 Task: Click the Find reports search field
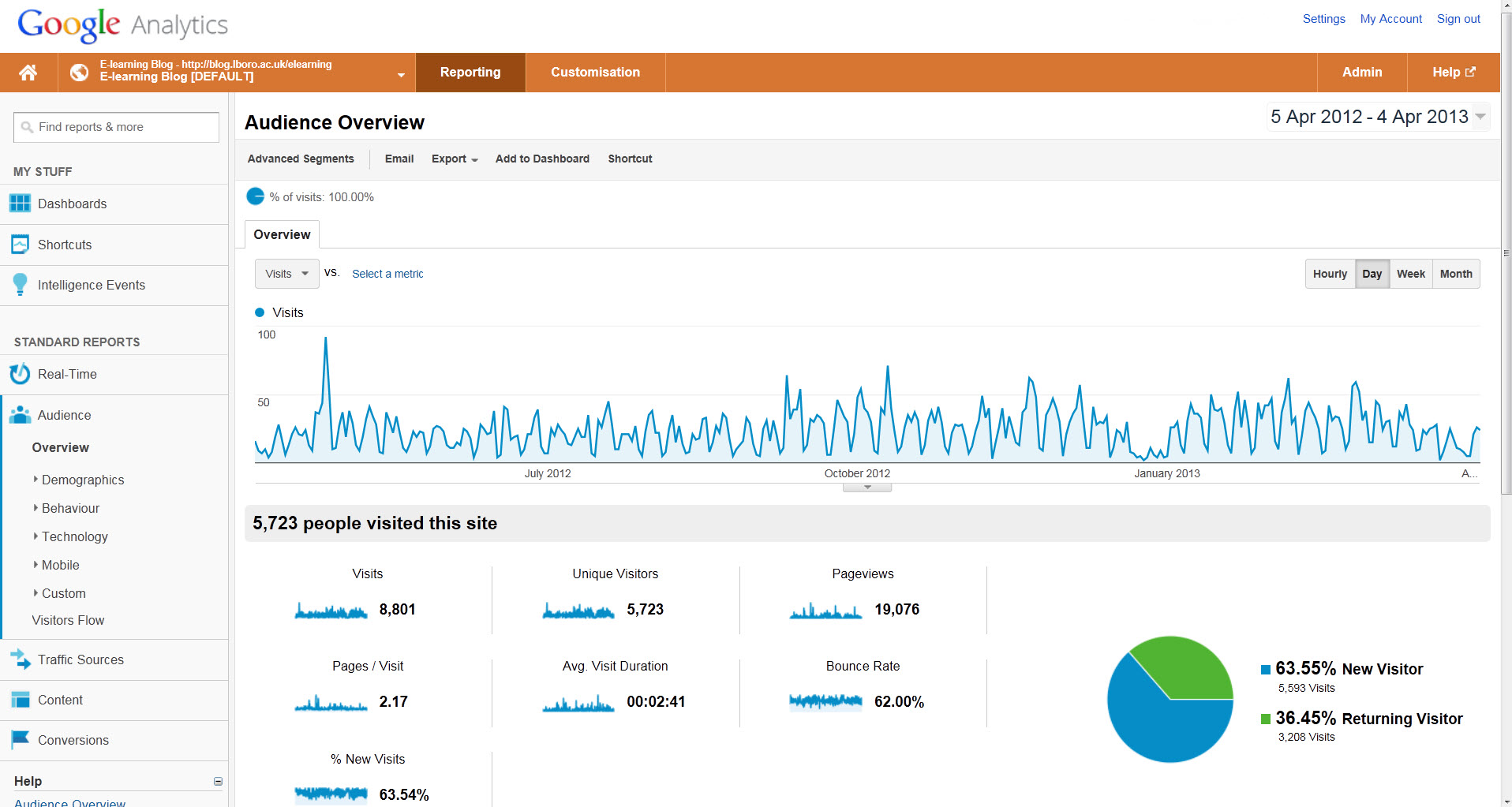click(116, 127)
